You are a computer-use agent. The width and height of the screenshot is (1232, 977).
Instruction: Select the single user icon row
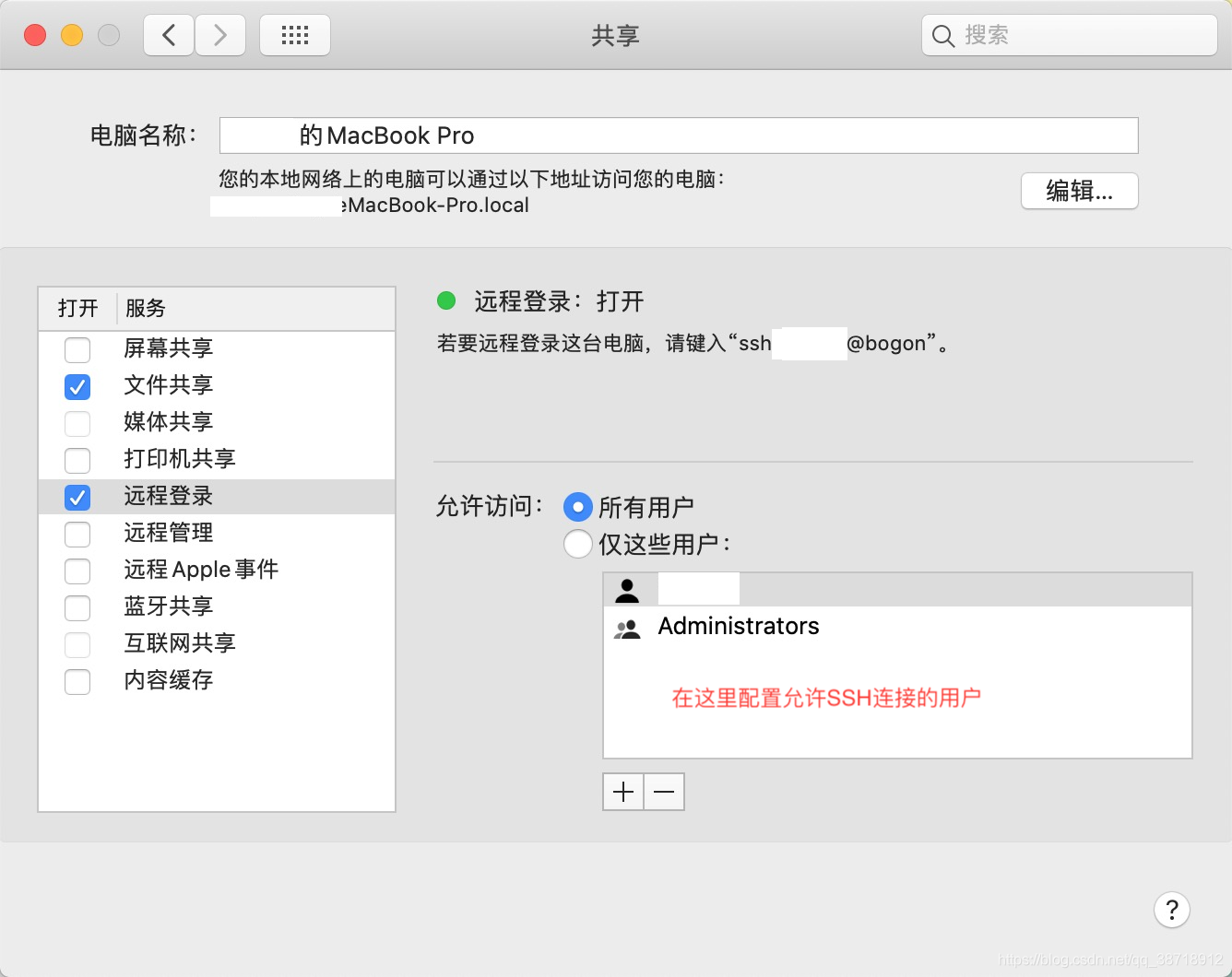(x=897, y=590)
